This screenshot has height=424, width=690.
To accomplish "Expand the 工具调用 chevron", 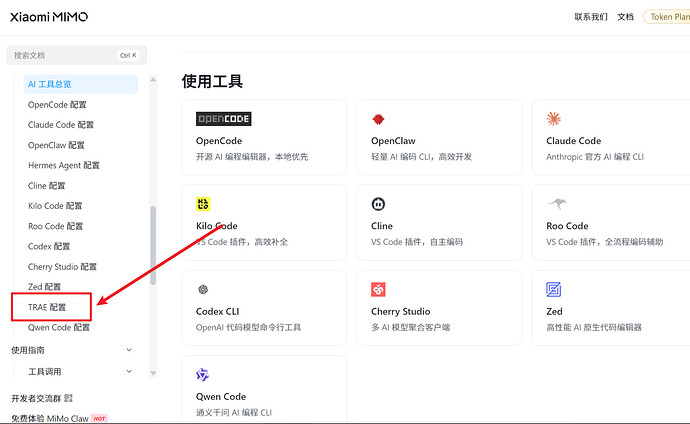I will 129,371.
